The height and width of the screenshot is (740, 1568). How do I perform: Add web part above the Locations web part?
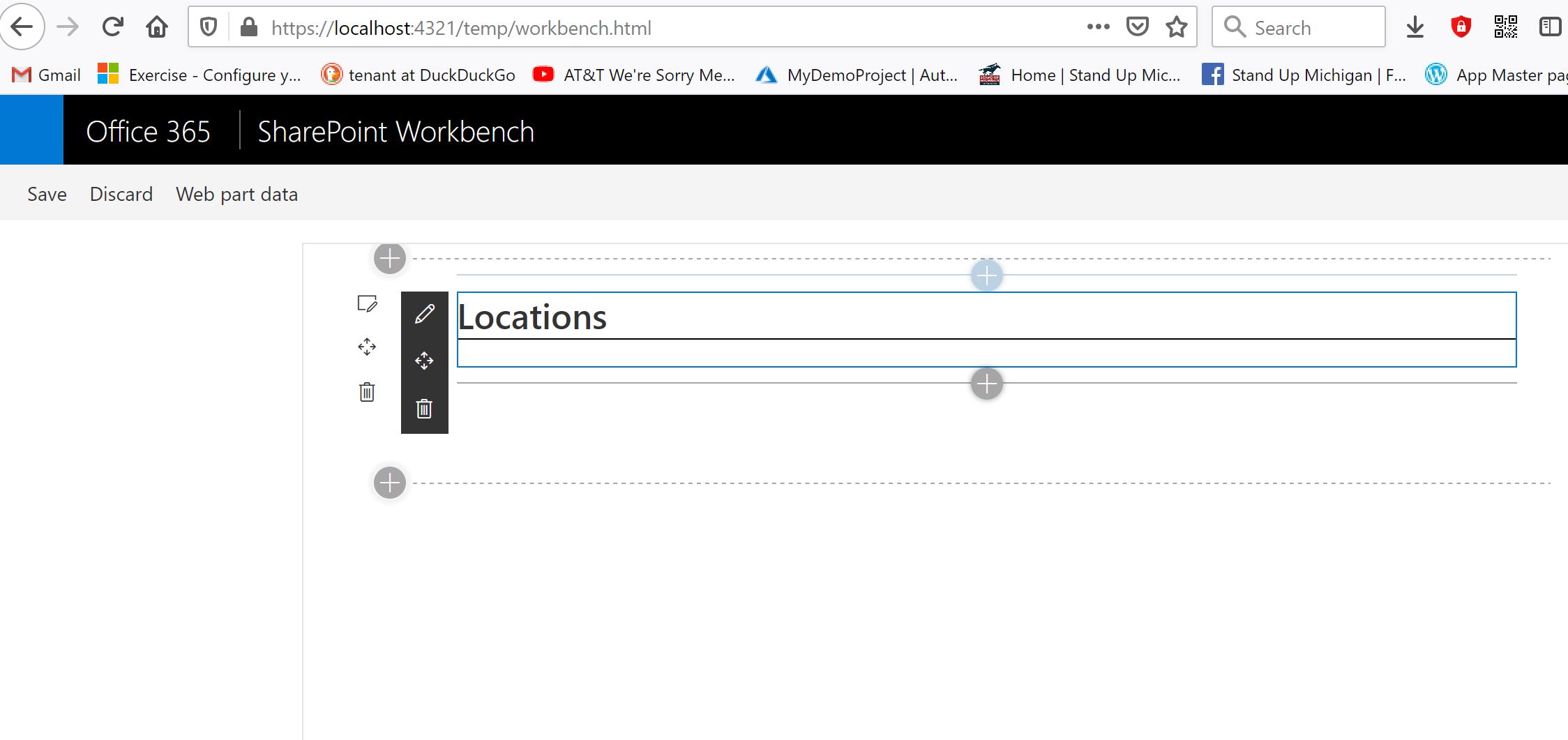[986, 275]
